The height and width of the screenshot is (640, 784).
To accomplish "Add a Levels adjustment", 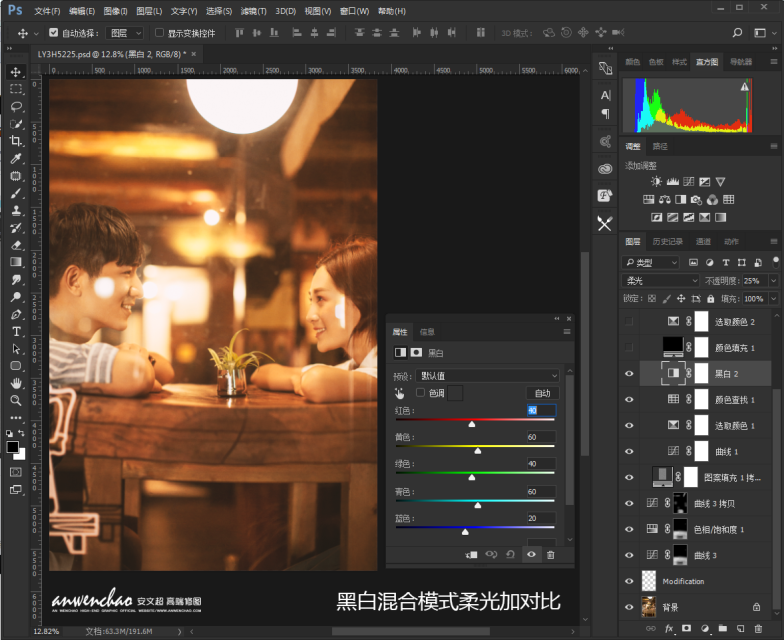I will pos(673,182).
